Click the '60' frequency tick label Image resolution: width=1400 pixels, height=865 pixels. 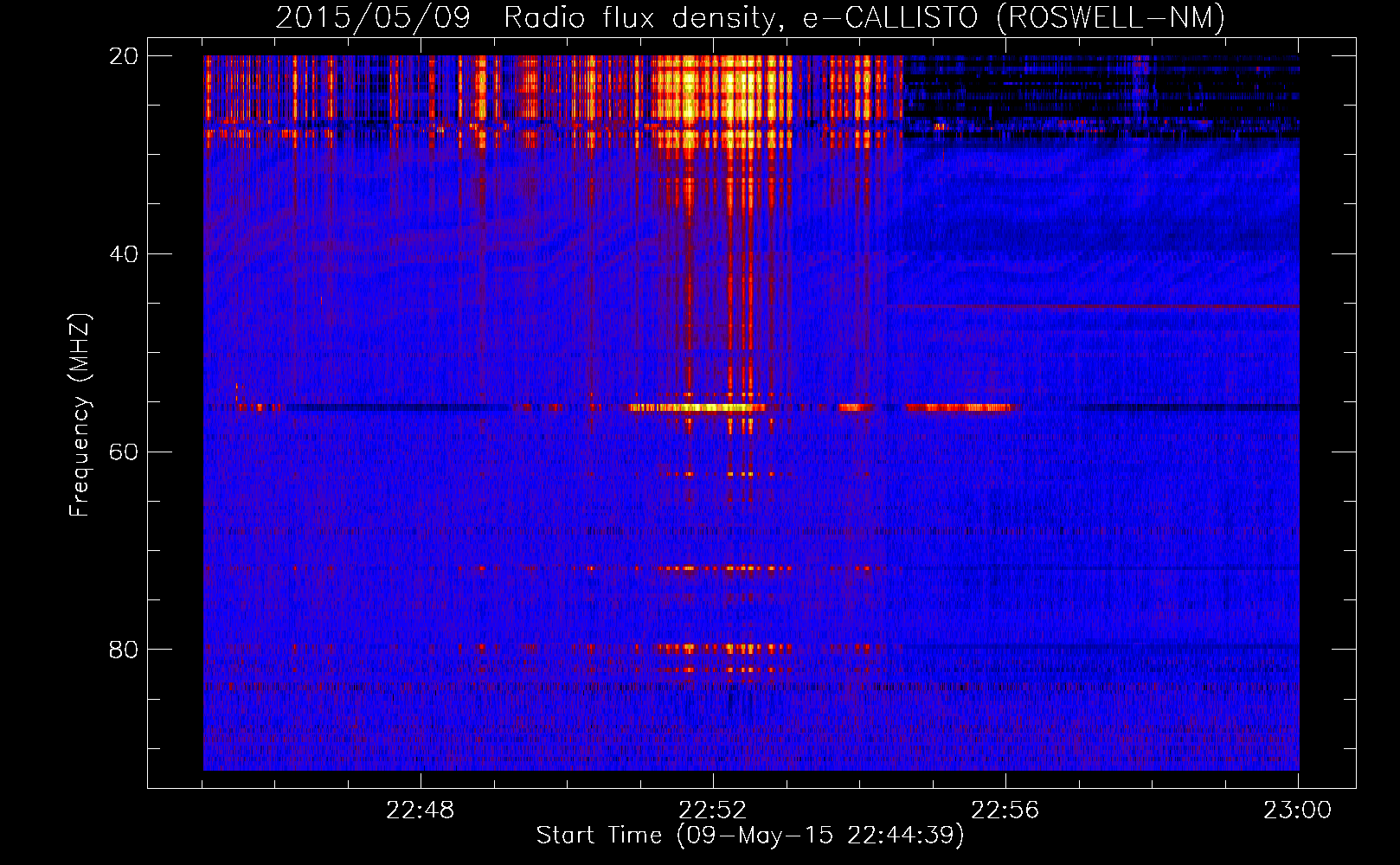pyautogui.click(x=123, y=452)
